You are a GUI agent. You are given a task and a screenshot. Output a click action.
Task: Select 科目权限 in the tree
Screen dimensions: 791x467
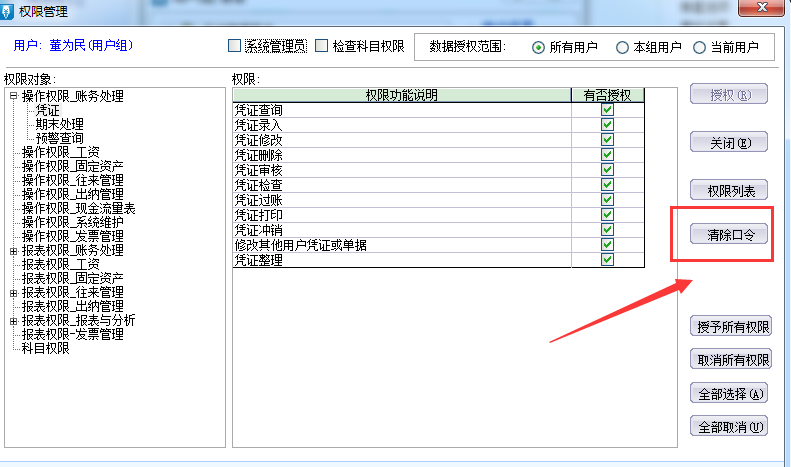point(46,348)
